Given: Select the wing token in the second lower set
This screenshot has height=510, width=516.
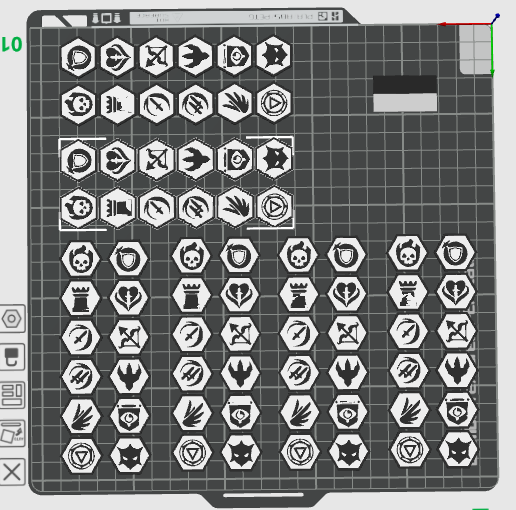Looking at the screenshot, I should pos(192,413).
